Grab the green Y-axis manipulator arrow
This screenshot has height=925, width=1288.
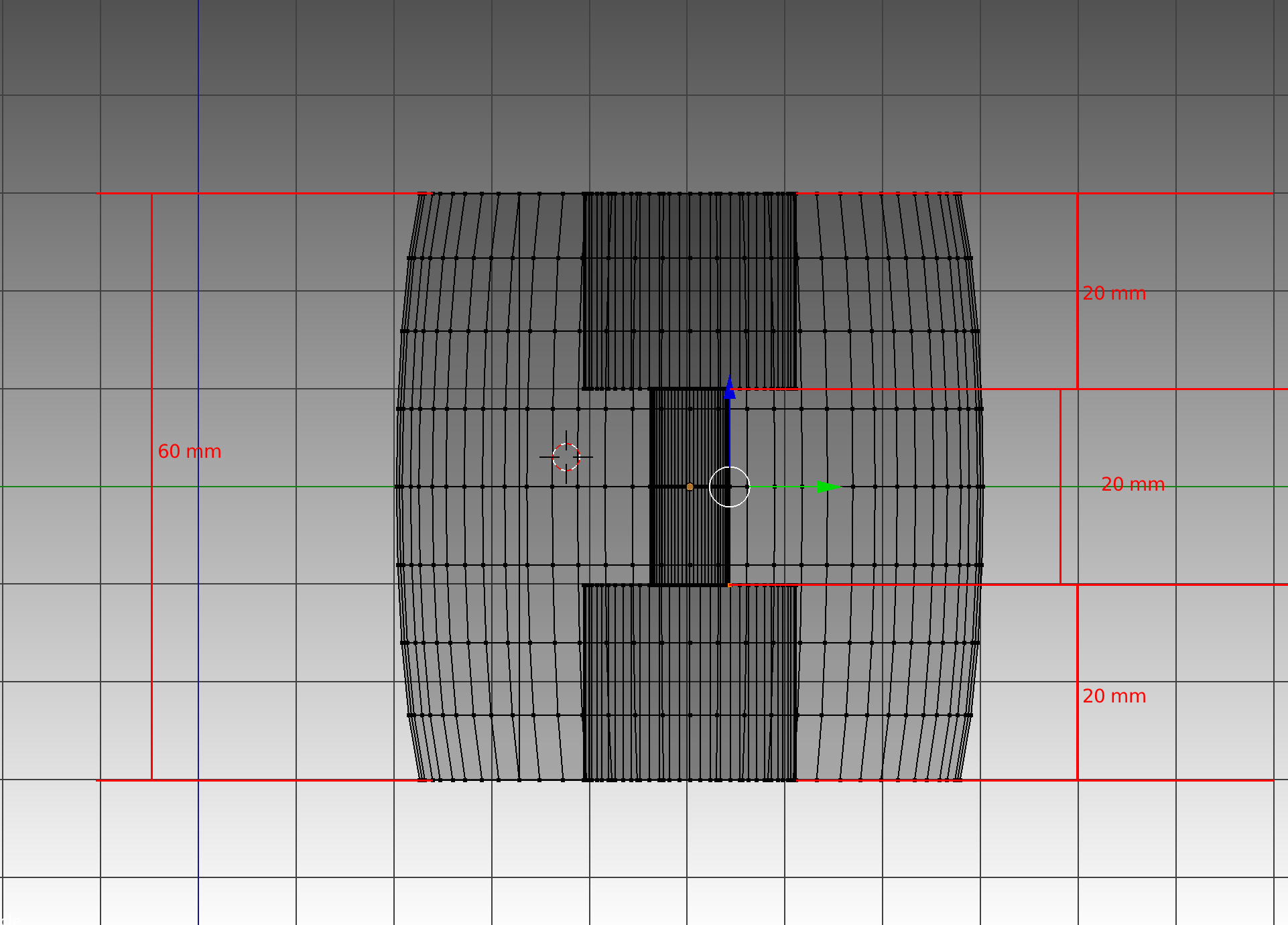tap(829, 487)
